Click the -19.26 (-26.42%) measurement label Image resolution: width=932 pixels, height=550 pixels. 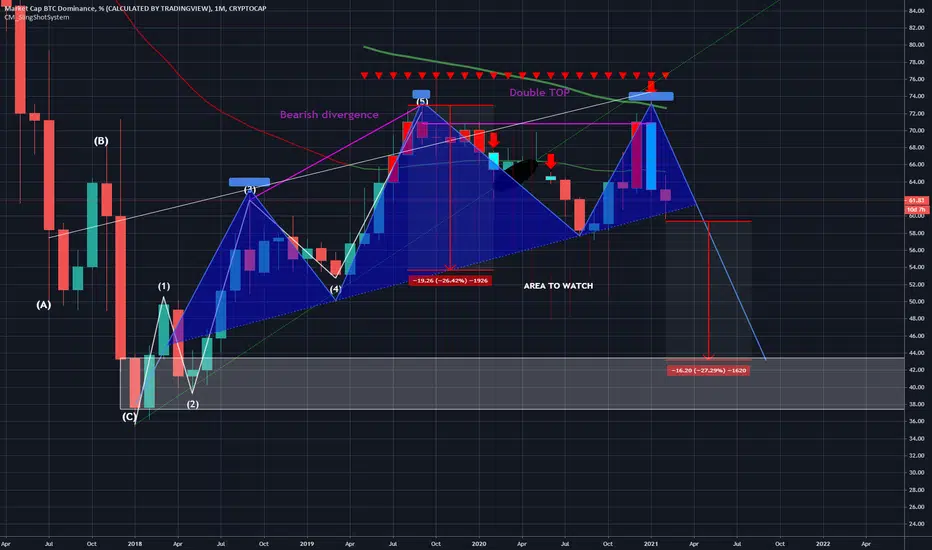click(450, 280)
